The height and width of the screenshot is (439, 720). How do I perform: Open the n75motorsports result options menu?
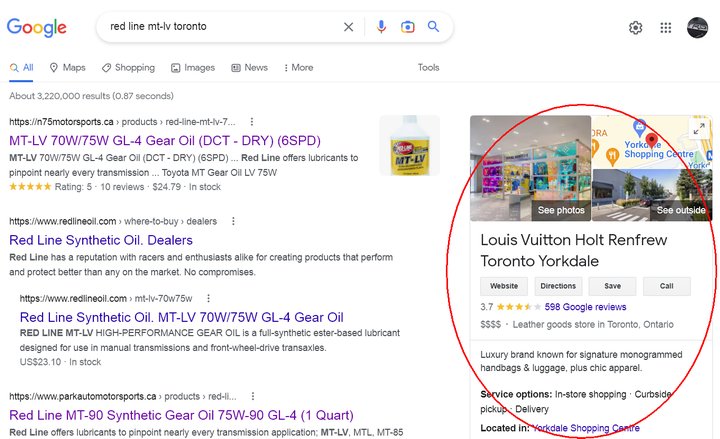coord(252,122)
